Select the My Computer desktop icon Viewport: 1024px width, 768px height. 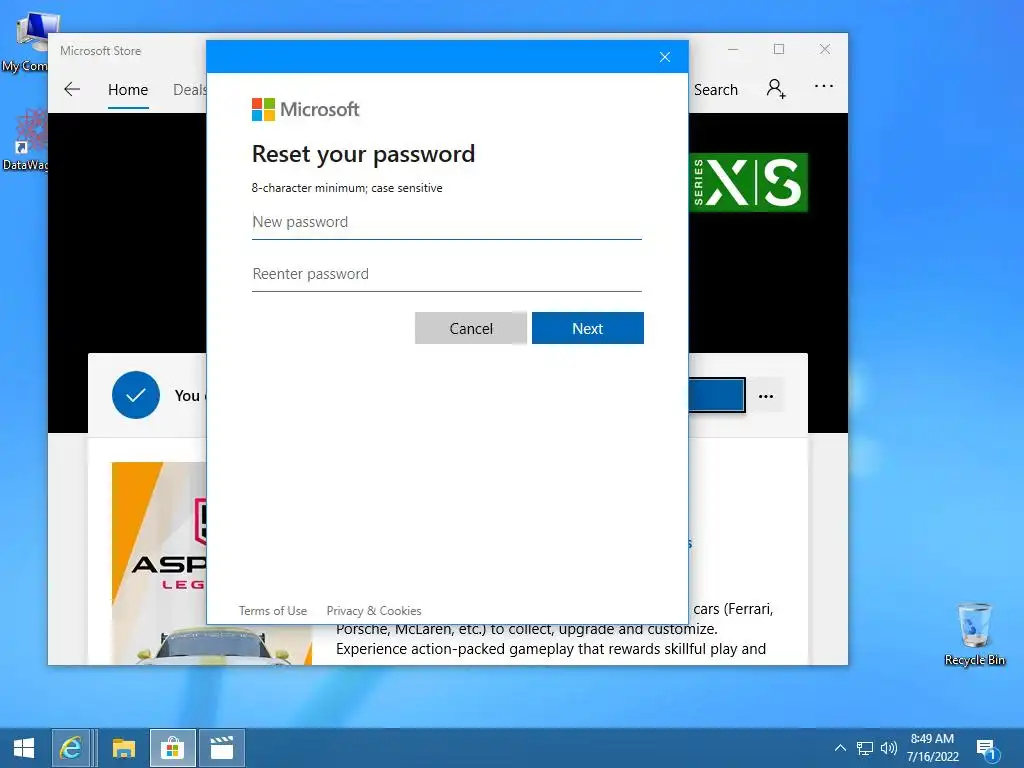coord(25,42)
